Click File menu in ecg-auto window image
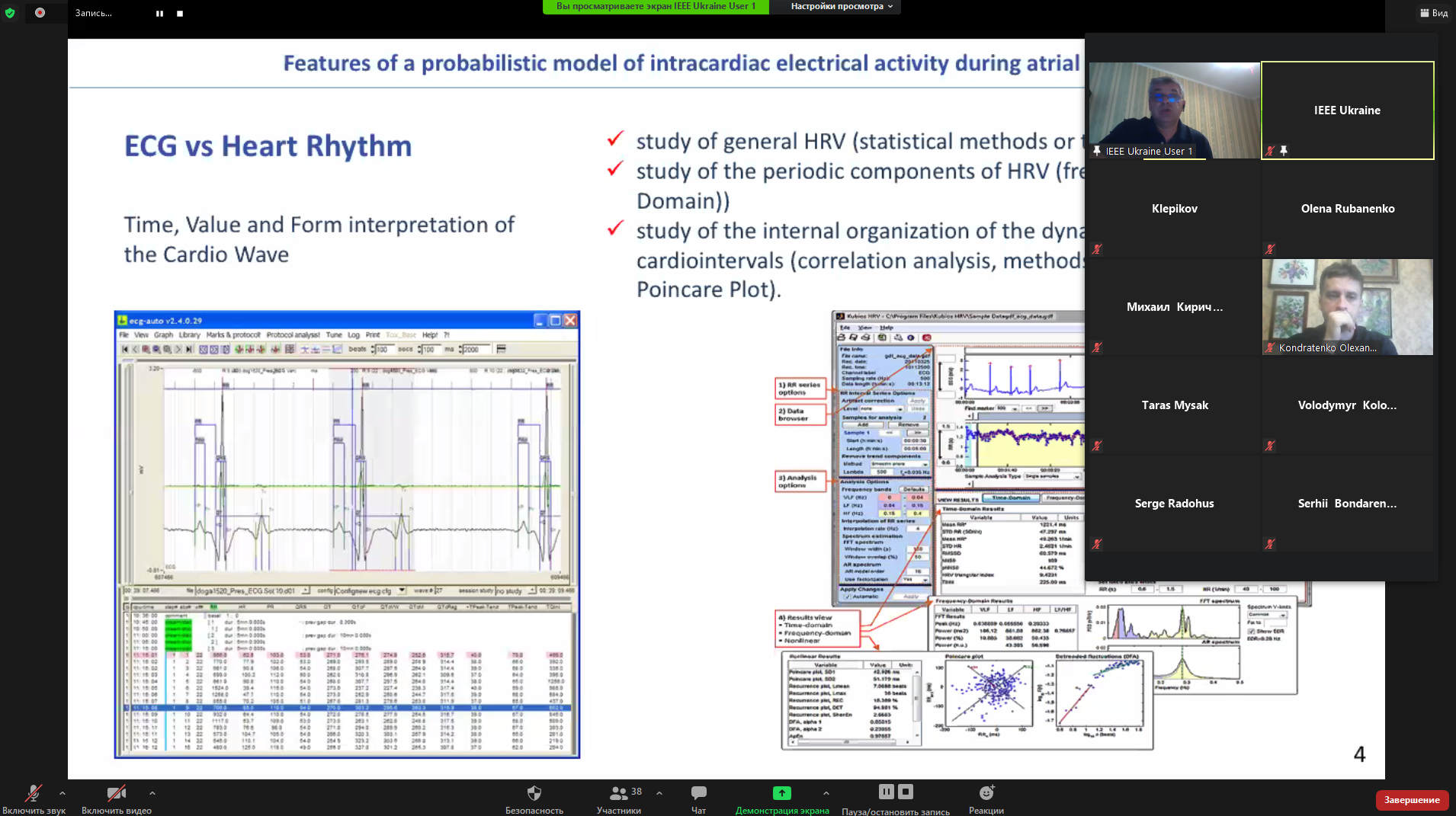The height and width of the screenshot is (816, 1456). coord(123,334)
